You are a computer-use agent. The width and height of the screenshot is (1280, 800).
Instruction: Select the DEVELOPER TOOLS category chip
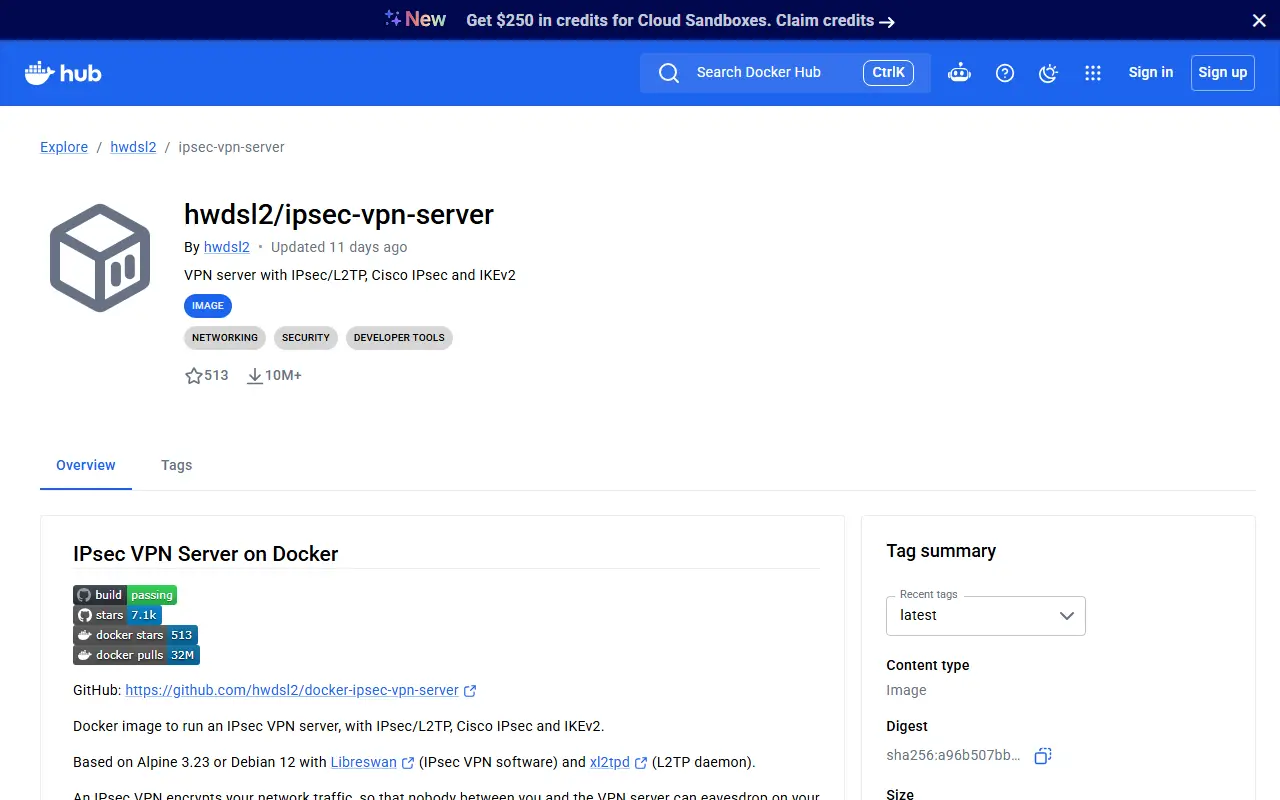point(399,338)
